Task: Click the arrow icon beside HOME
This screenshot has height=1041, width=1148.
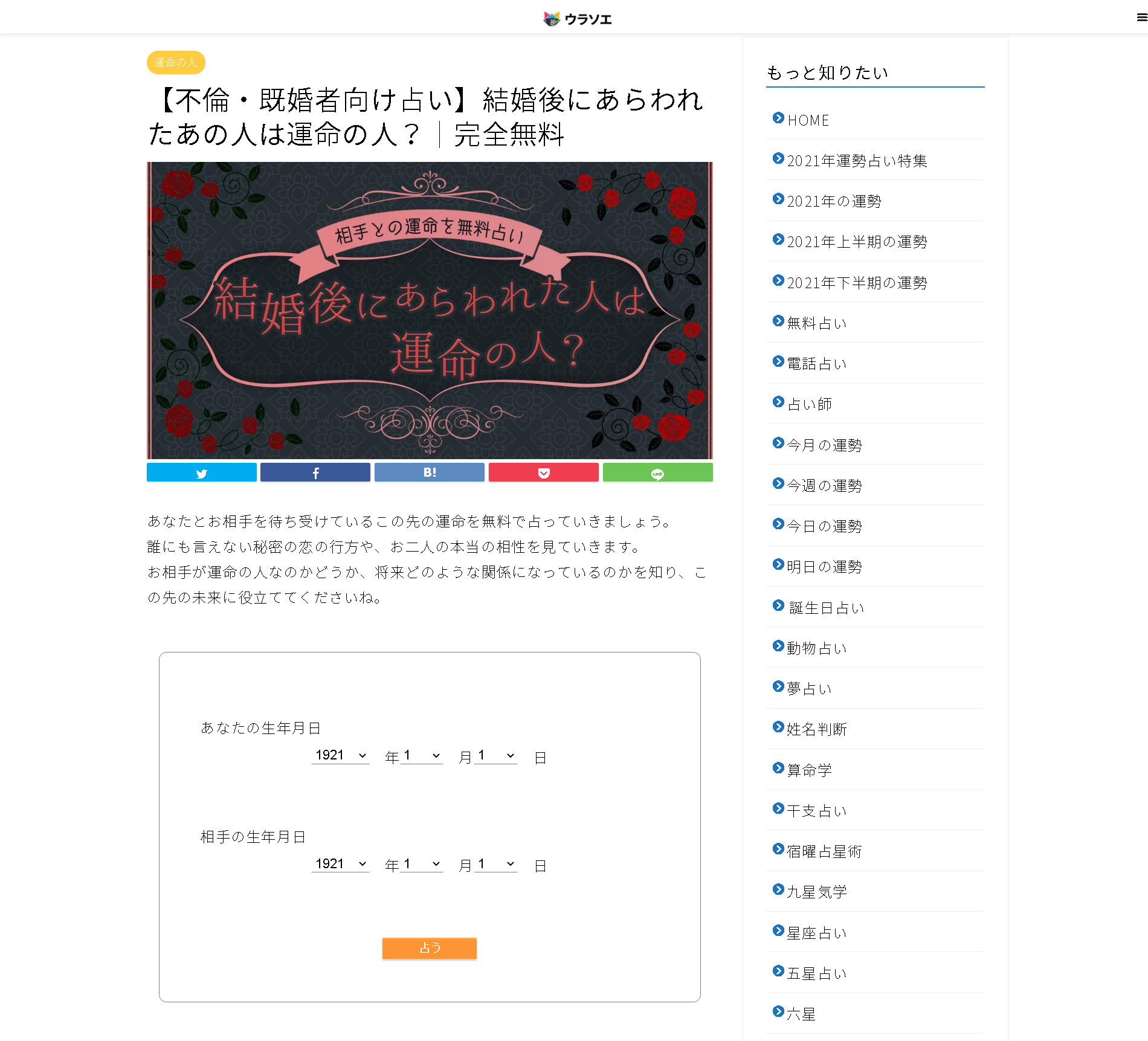Action: 778,118
